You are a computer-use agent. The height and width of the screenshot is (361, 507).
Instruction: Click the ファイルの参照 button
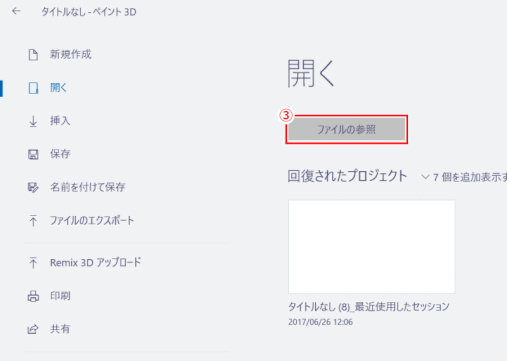347,130
